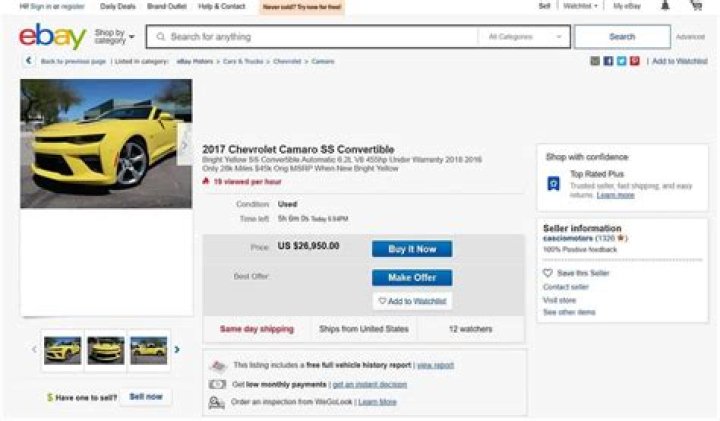
Task: Toggle heart to save this seller
Action: click(548, 273)
